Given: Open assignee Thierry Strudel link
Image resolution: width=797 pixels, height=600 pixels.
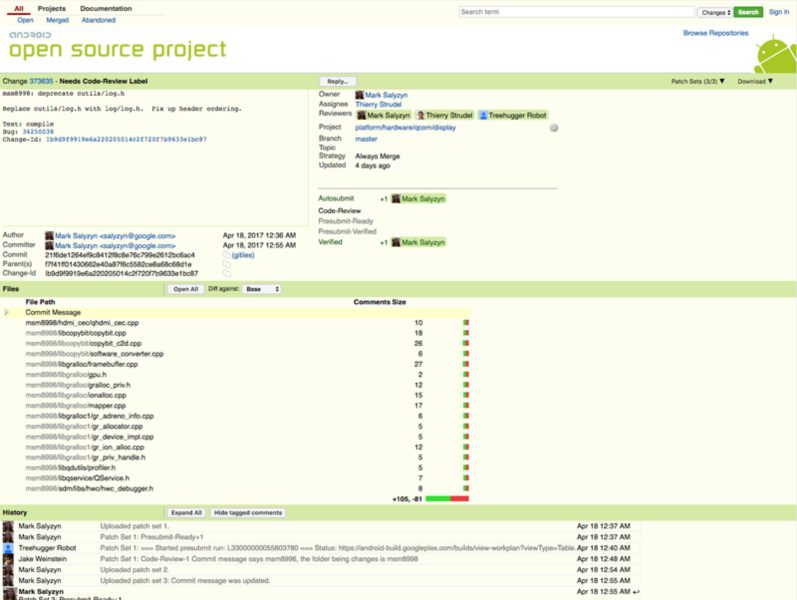Looking at the screenshot, I should coord(378,104).
